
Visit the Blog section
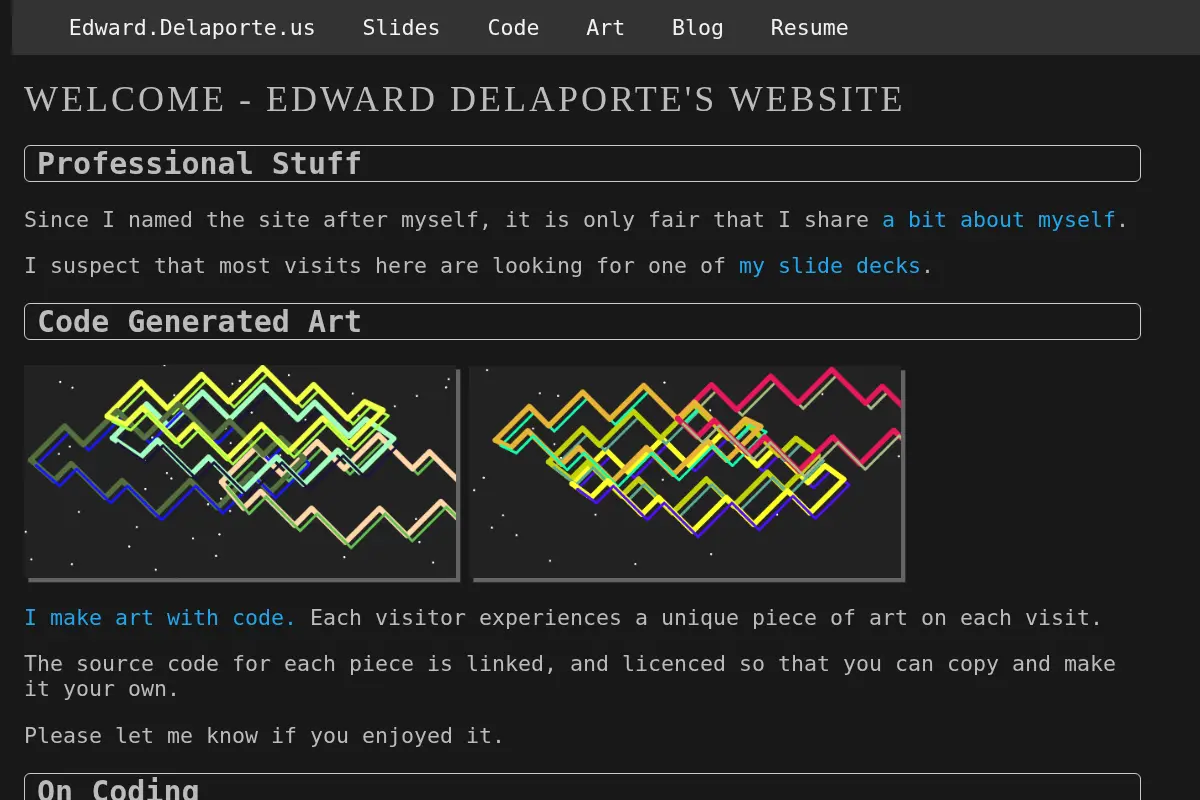(697, 28)
